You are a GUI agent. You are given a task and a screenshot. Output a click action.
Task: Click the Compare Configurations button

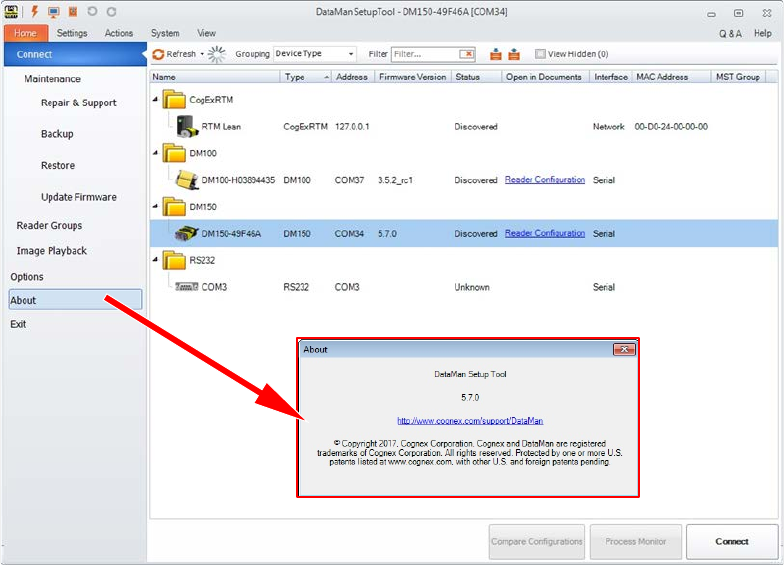pos(536,542)
